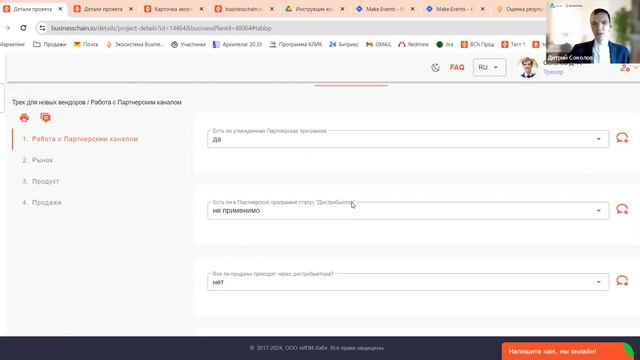This screenshot has height=360, width=640.
Task: Open the Почта bookmark
Action: tap(86, 44)
